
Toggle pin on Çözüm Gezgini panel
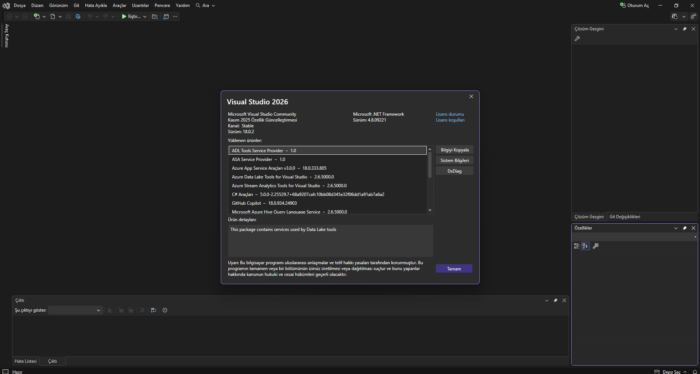click(x=685, y=29)
